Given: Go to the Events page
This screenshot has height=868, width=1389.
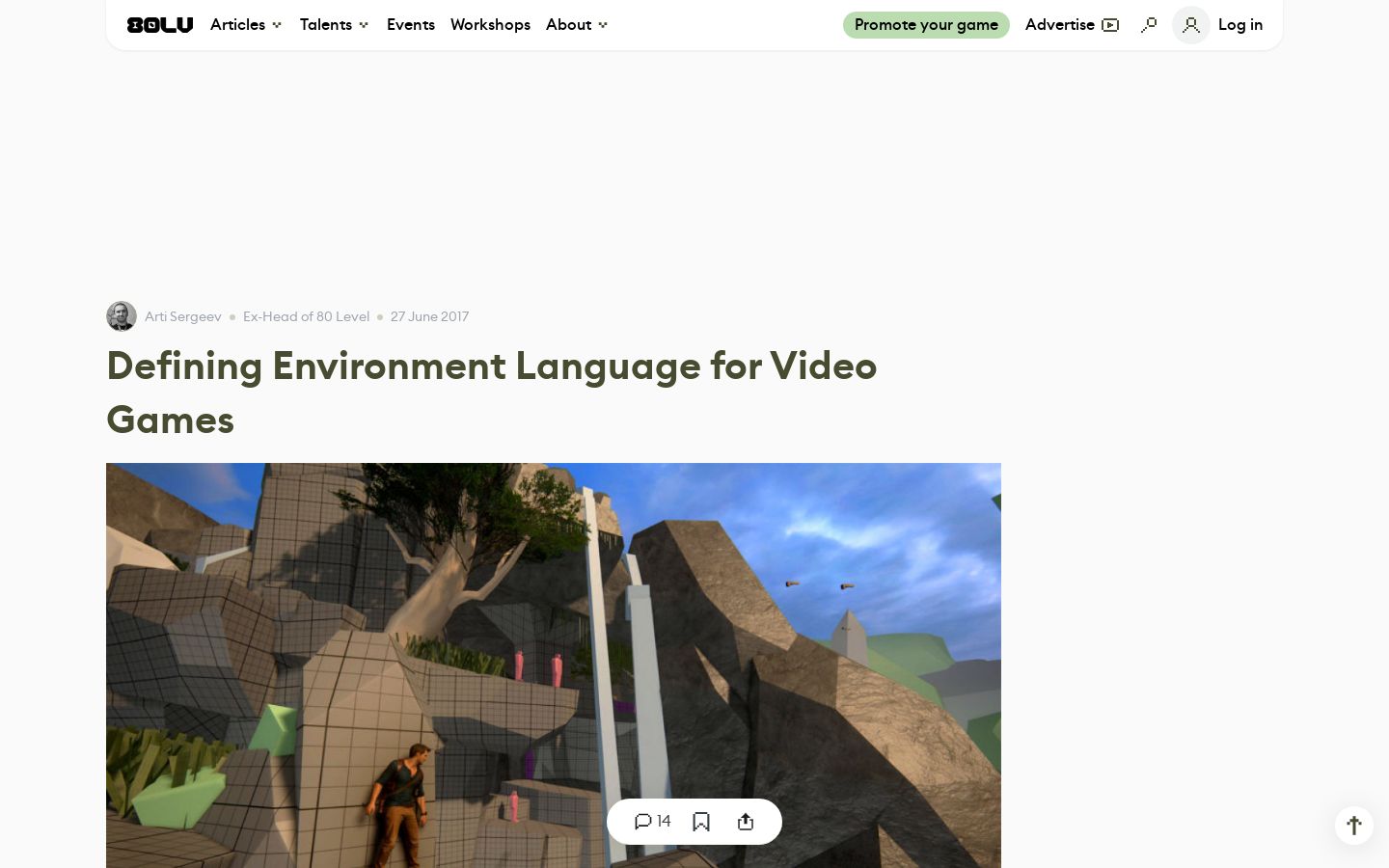Looking at the screenshot, I should click(411, 25).
